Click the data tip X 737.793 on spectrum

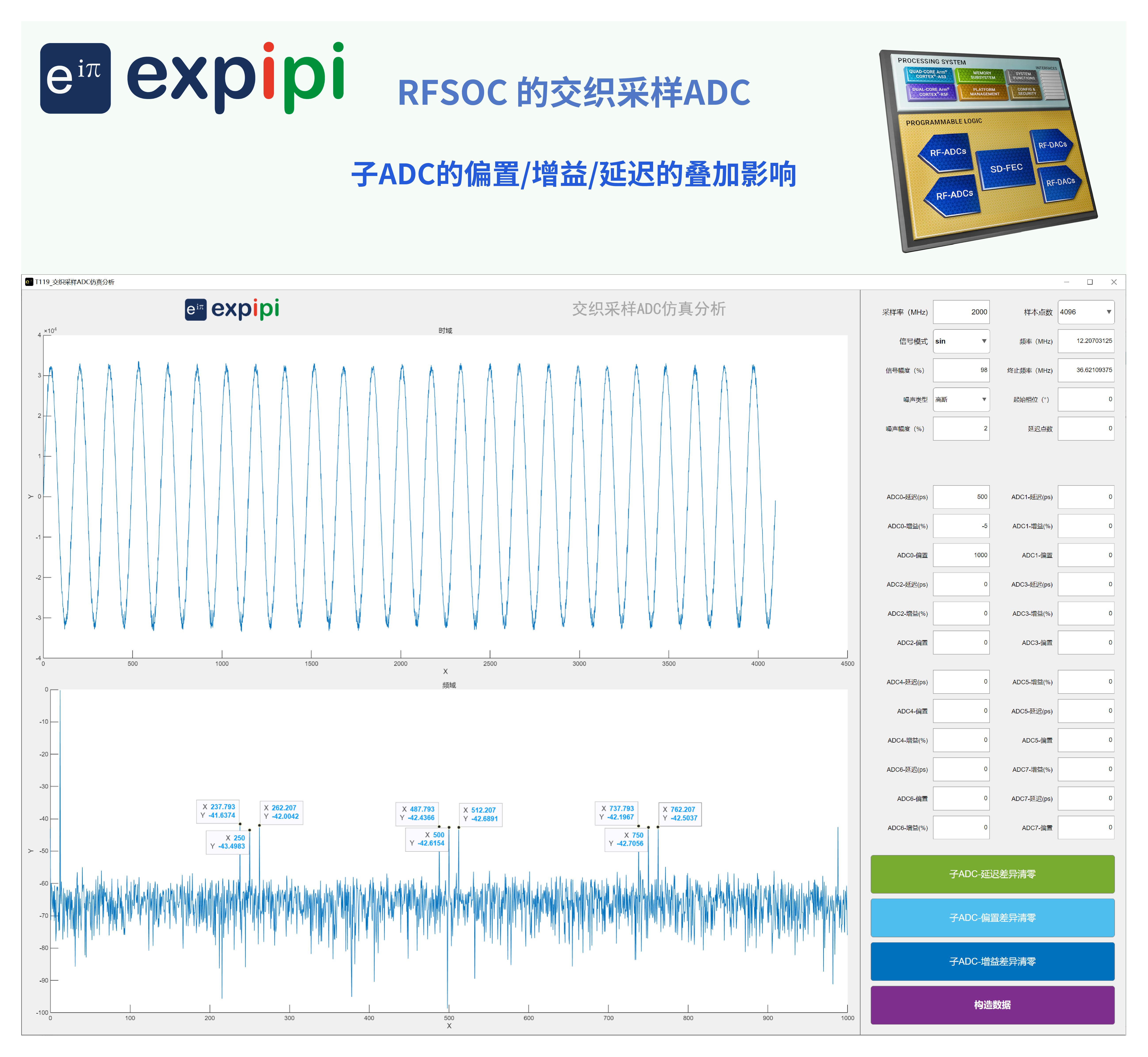[x=617, y=813]
